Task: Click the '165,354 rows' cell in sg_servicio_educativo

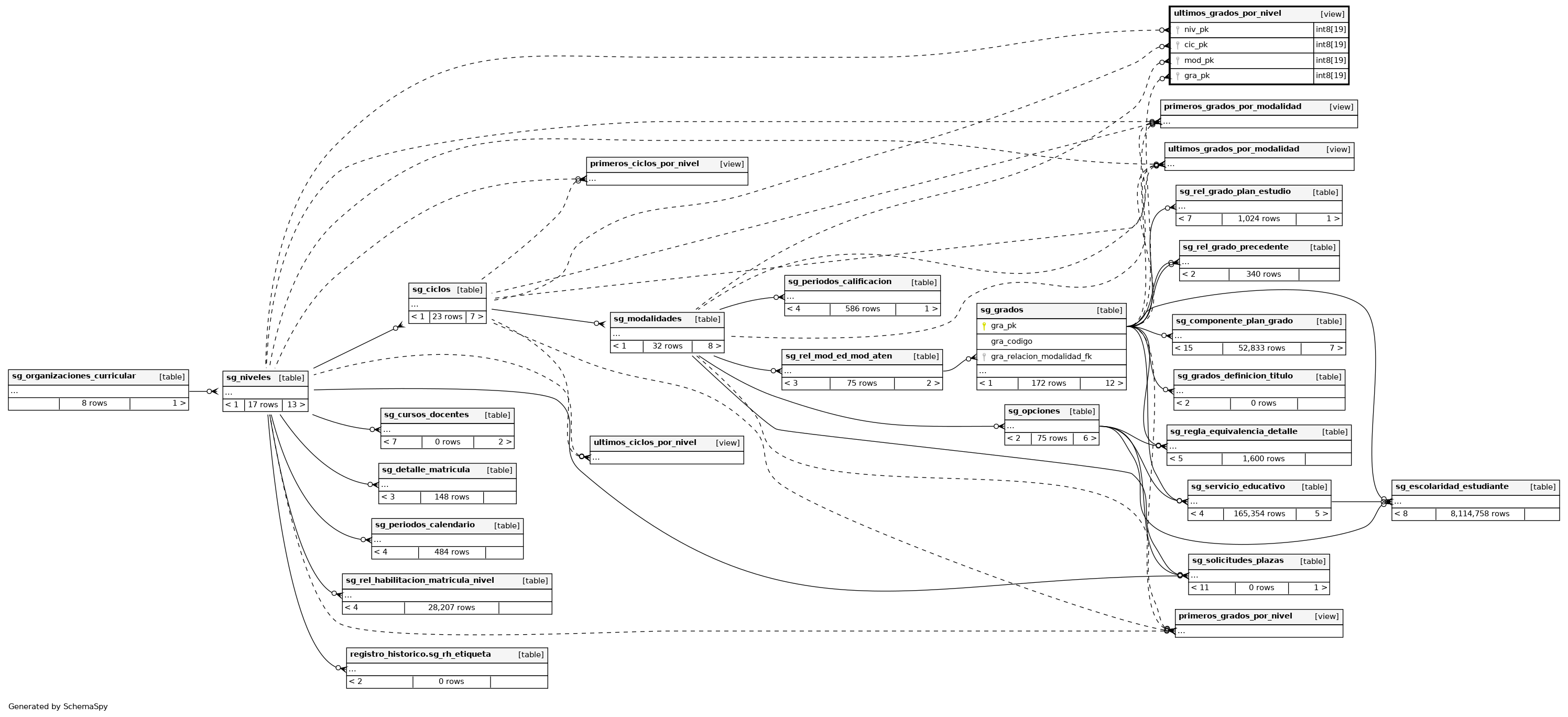Action: [1259, 514]
